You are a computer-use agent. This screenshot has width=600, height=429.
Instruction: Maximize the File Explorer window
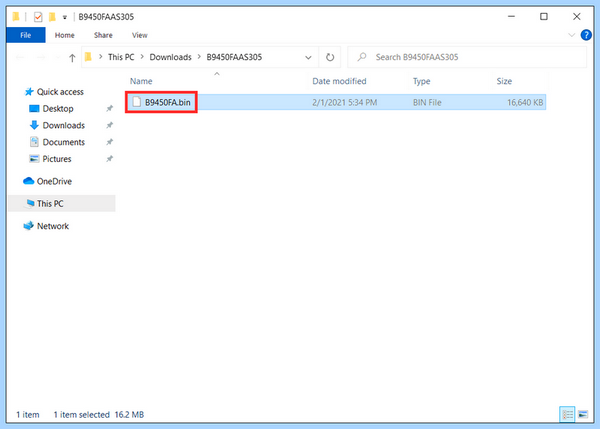[544, 16]
